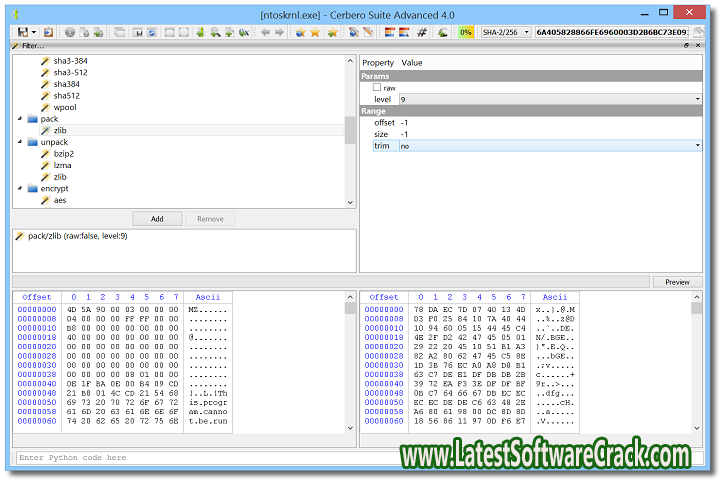Open the trim option dropdown
The image size is (720, 480).
[697, 146]
